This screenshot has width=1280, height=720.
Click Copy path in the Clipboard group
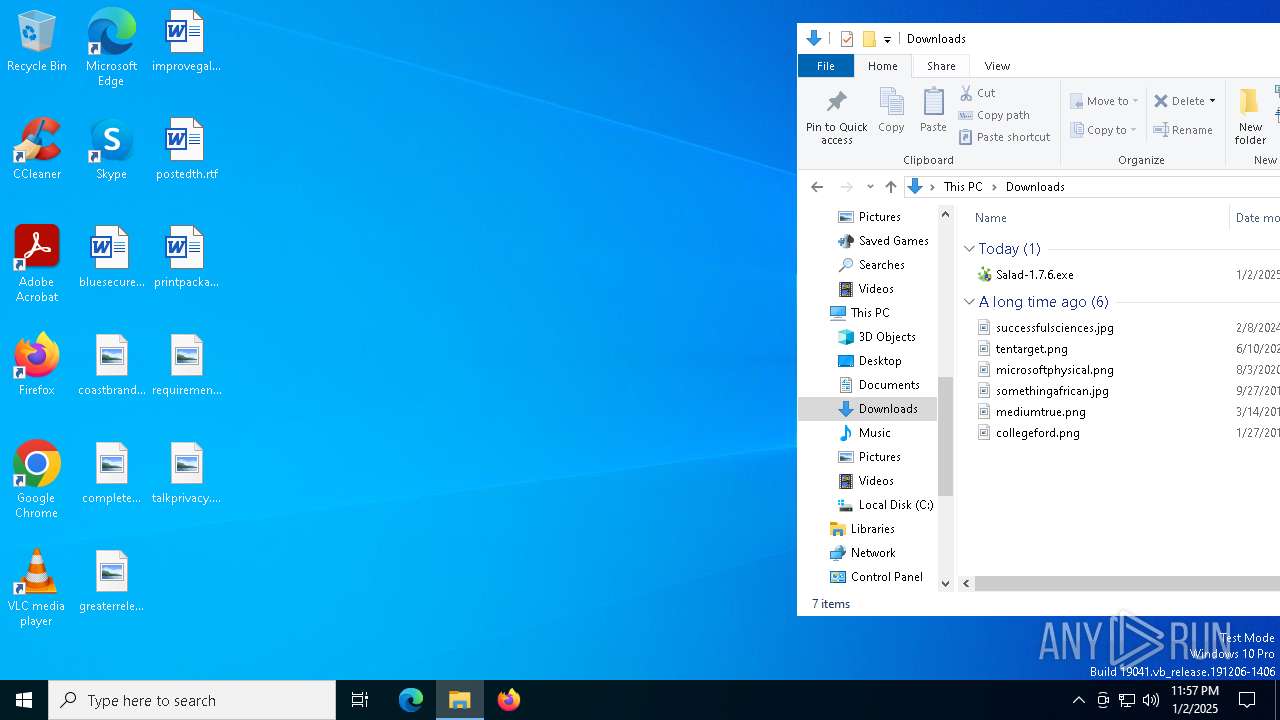pos(994,115)
